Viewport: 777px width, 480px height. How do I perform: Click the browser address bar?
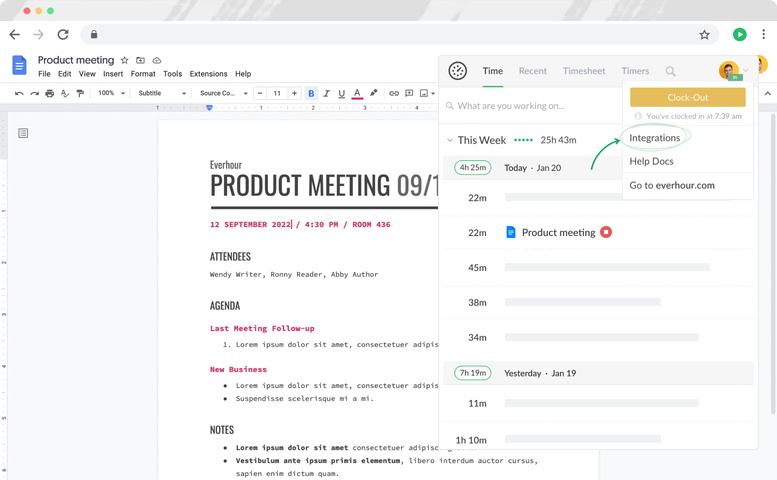(x=399, y=34)
